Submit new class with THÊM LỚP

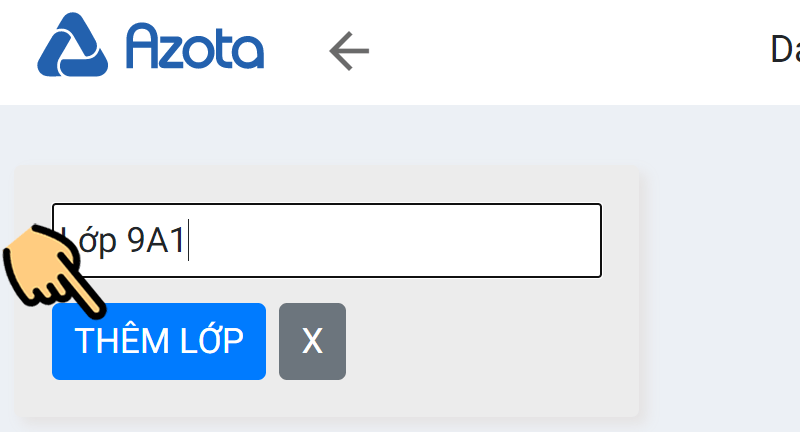pos(159,342)
